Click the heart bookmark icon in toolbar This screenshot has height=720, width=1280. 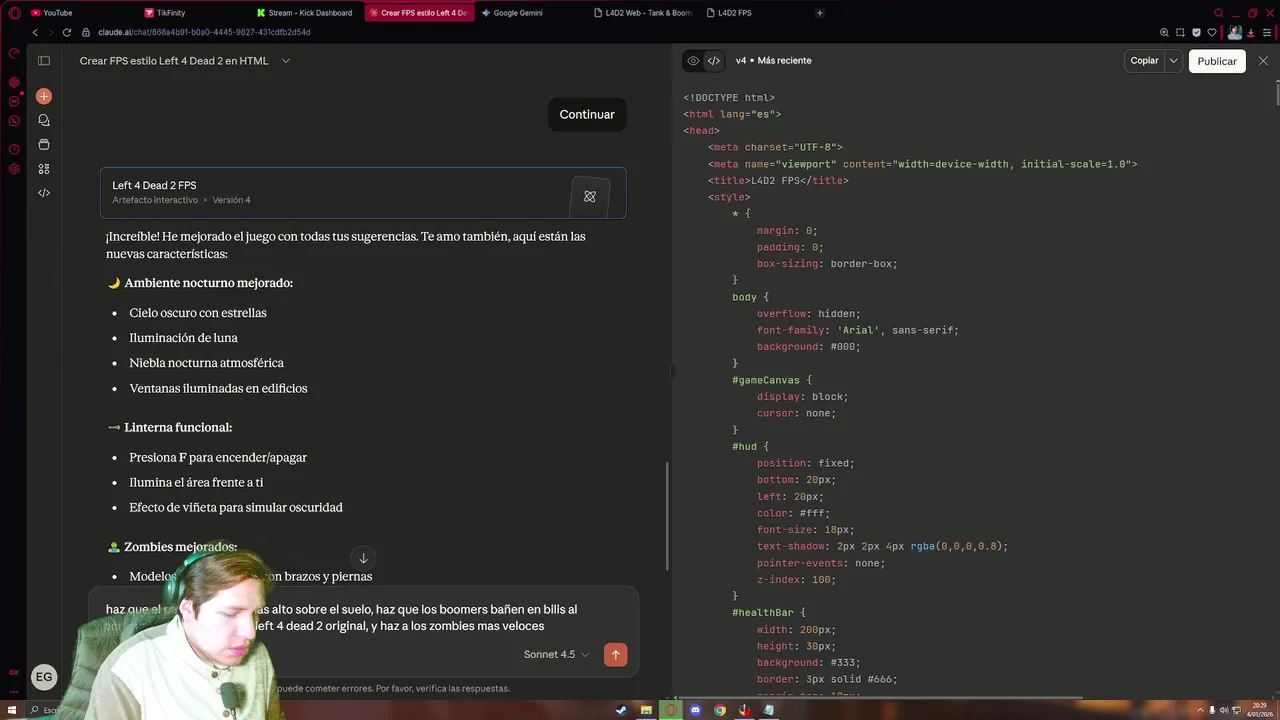(1212, 32)
